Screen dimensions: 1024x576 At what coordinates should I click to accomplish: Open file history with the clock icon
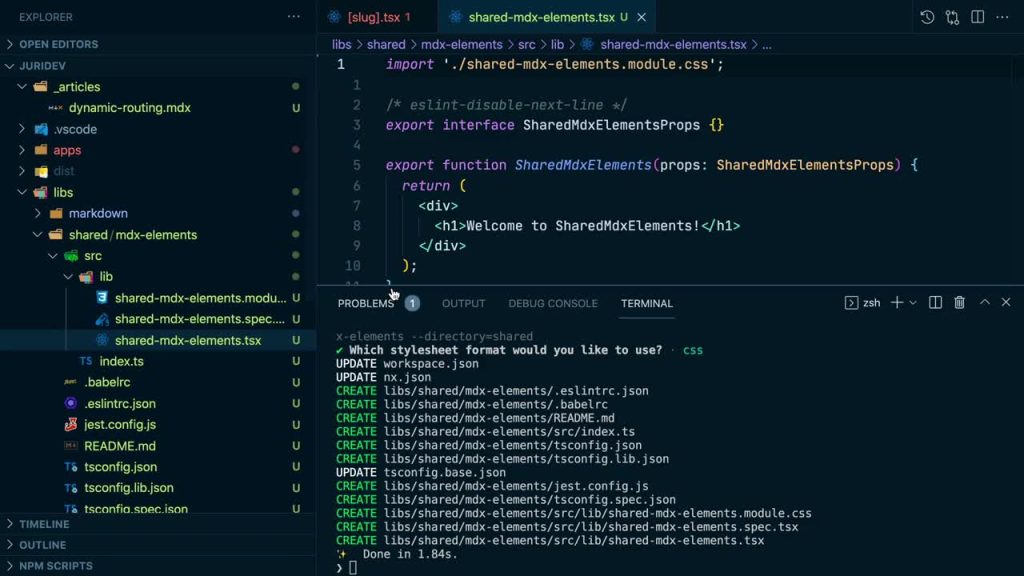pyautogui.click(x=927, y=17)
